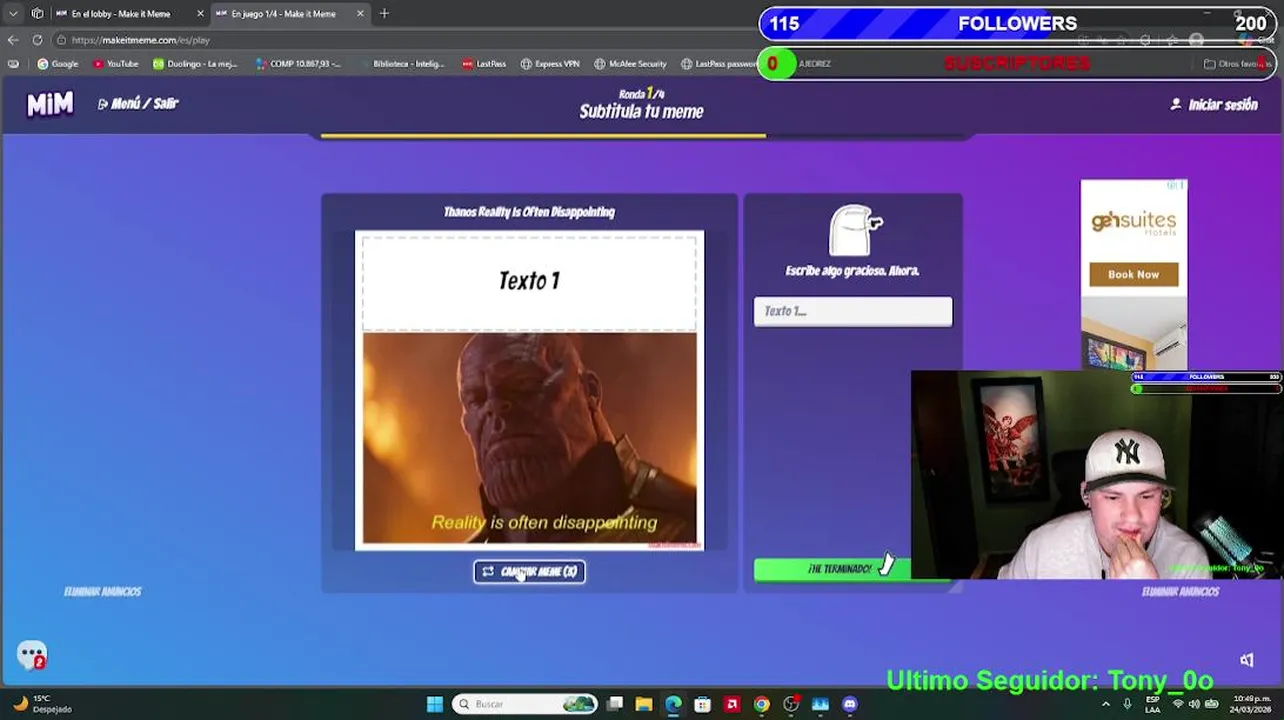Open a new browser tab

[x=384, y=14]
